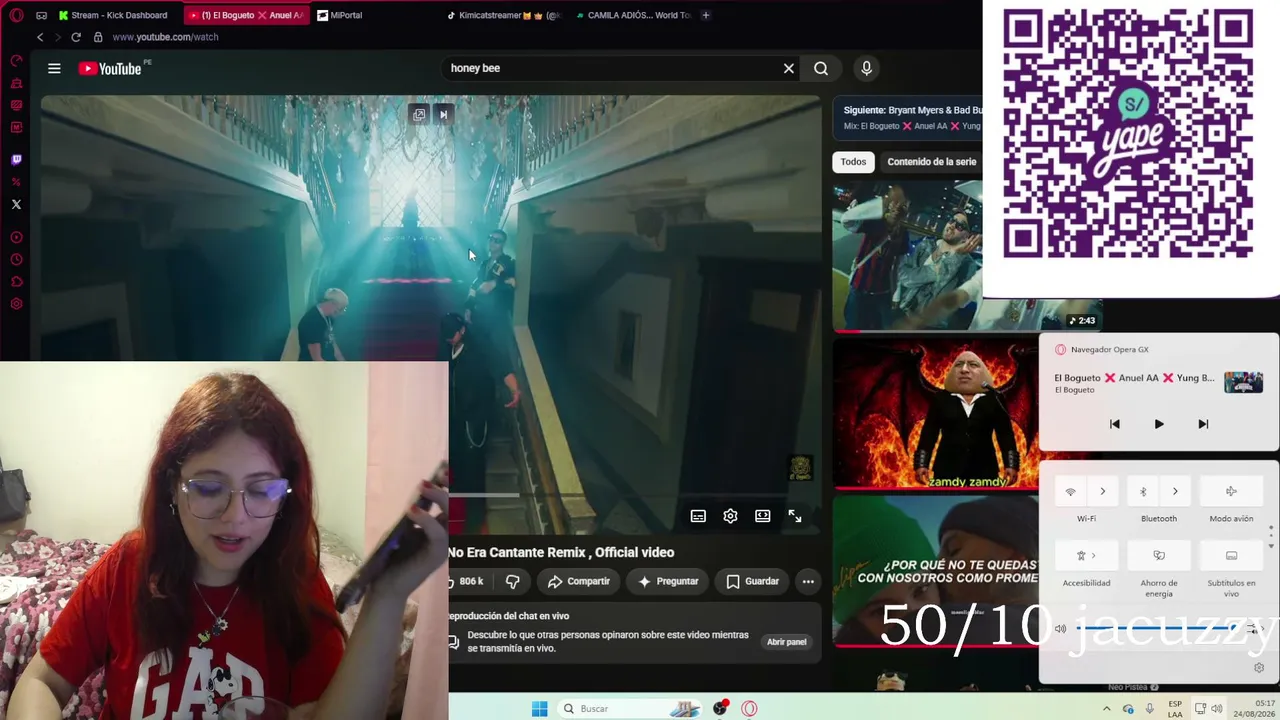Add a new browser tab
Viewport: 1280px width, 720px height.
pos(706,15)
